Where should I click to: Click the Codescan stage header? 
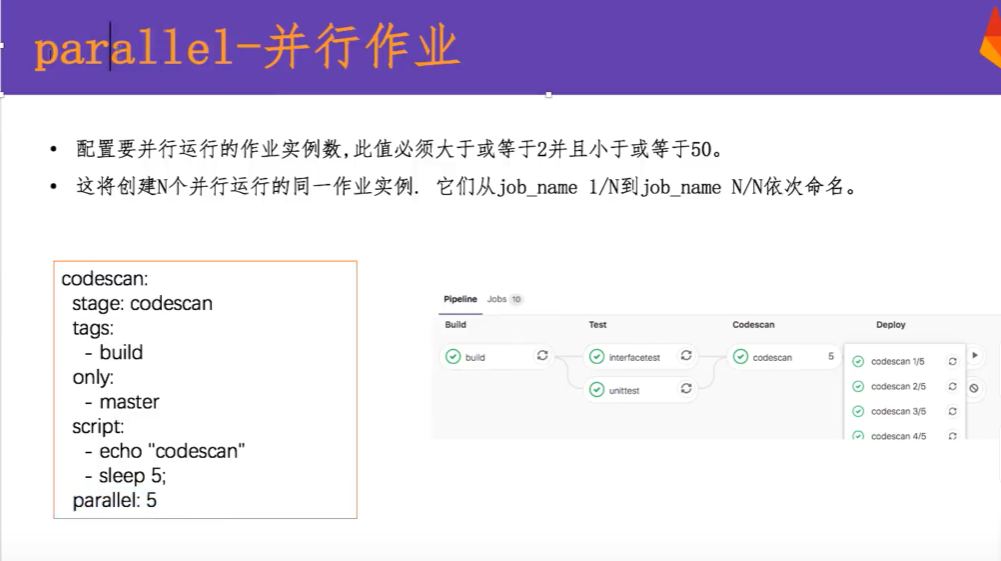pyautogui.click(x=753, y=324)
